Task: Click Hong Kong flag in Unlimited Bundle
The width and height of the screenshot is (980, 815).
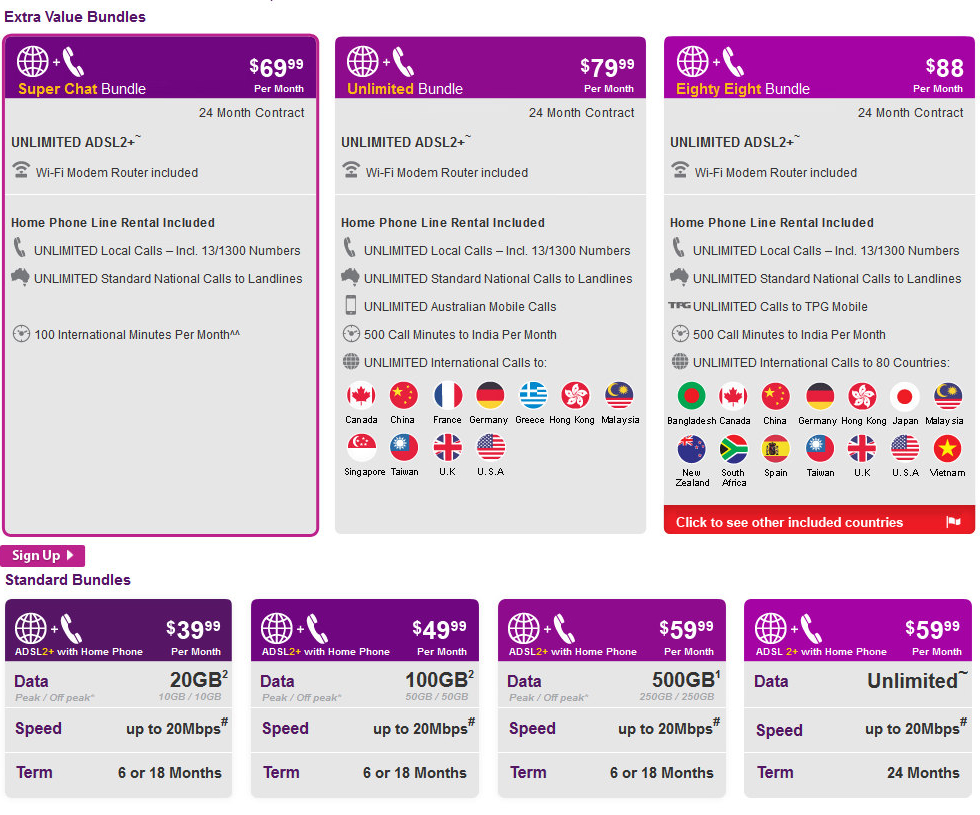Action: (575, 396)
